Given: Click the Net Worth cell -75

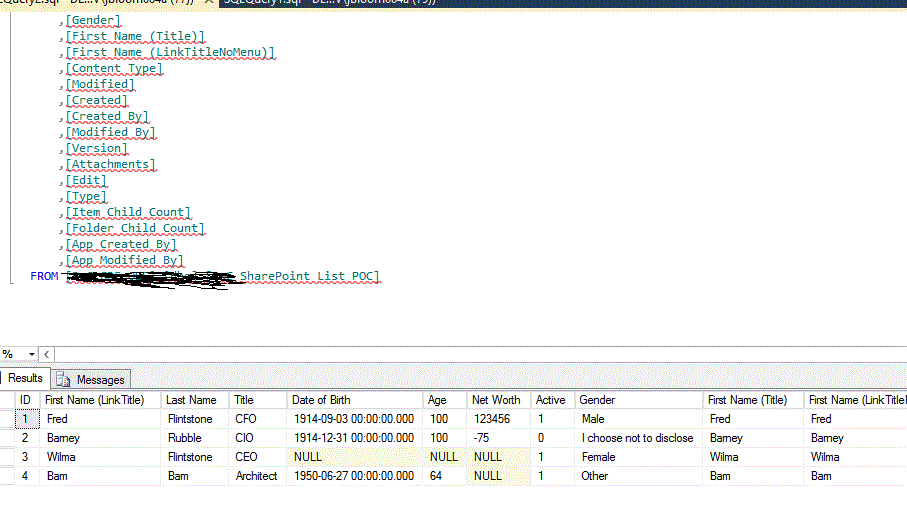Looking at the screenshot, I should (499, 438).
